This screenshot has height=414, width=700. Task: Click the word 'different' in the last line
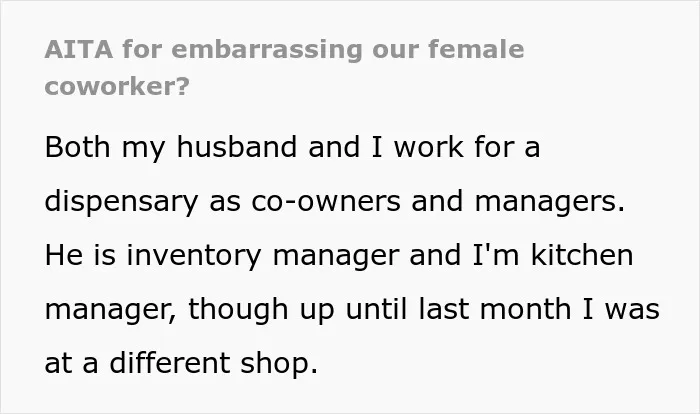coord(170,362)
